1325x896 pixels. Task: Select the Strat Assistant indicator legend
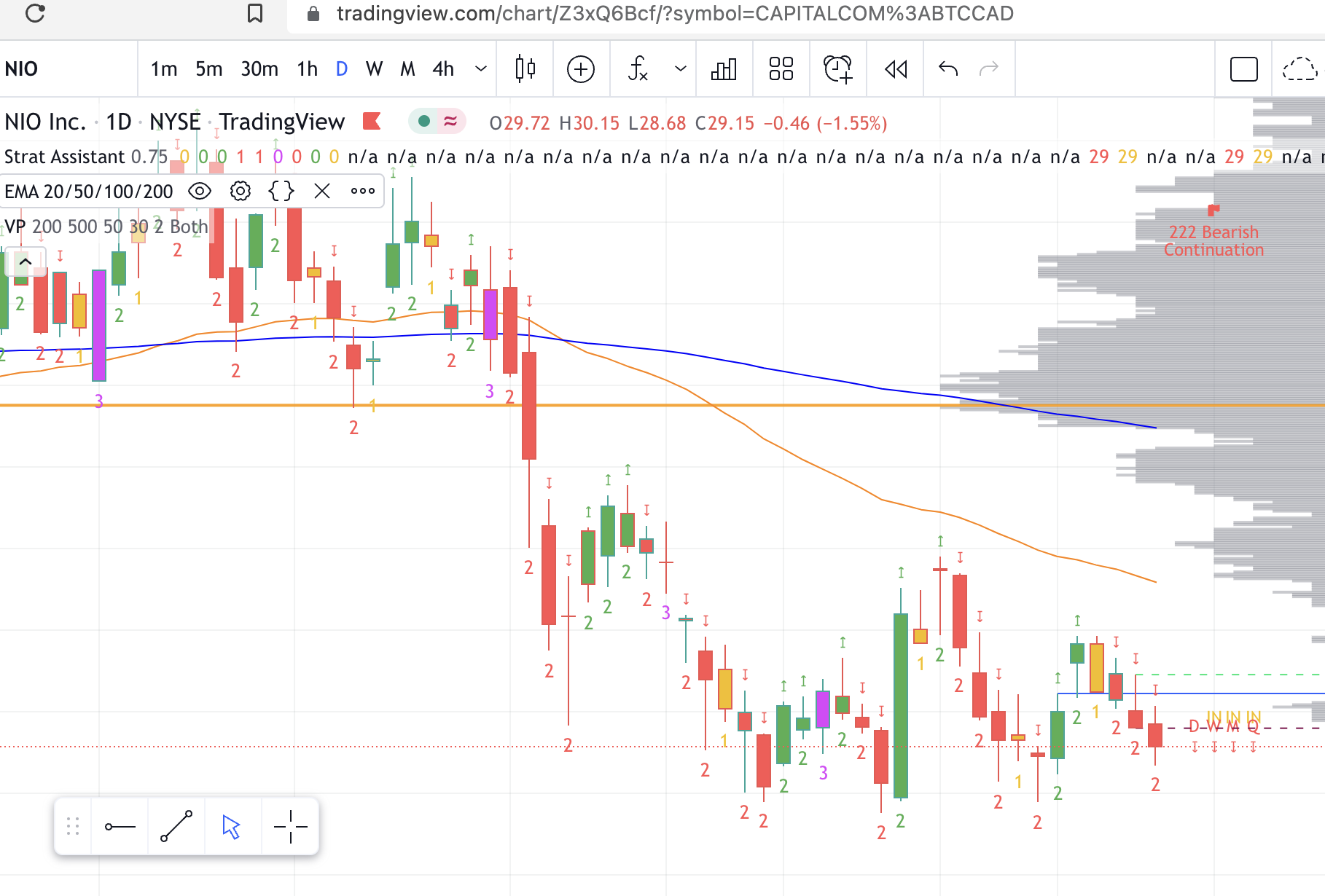(x=65, y=157)
